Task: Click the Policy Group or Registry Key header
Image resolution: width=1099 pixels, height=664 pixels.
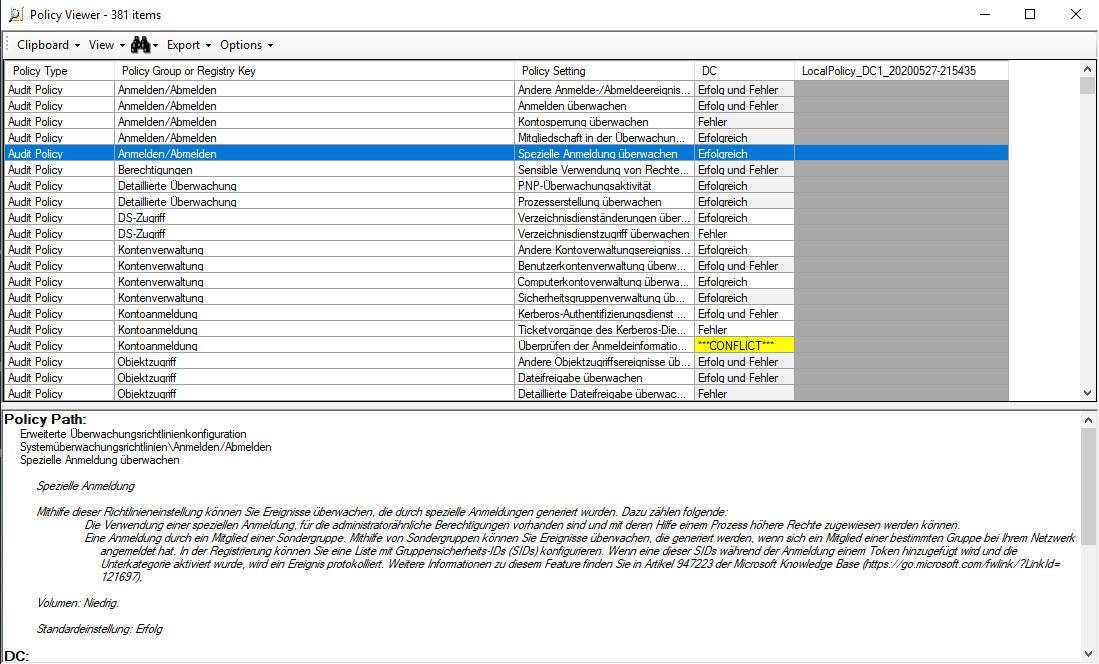Action: pos(315,71)
